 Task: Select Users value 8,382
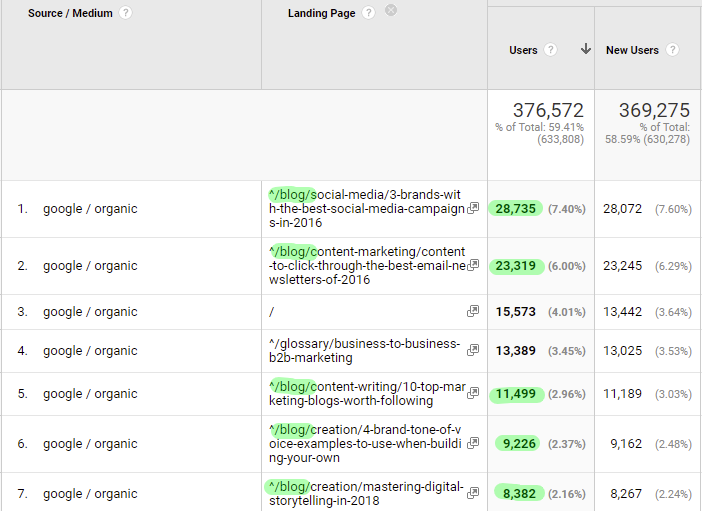point(519,494)
